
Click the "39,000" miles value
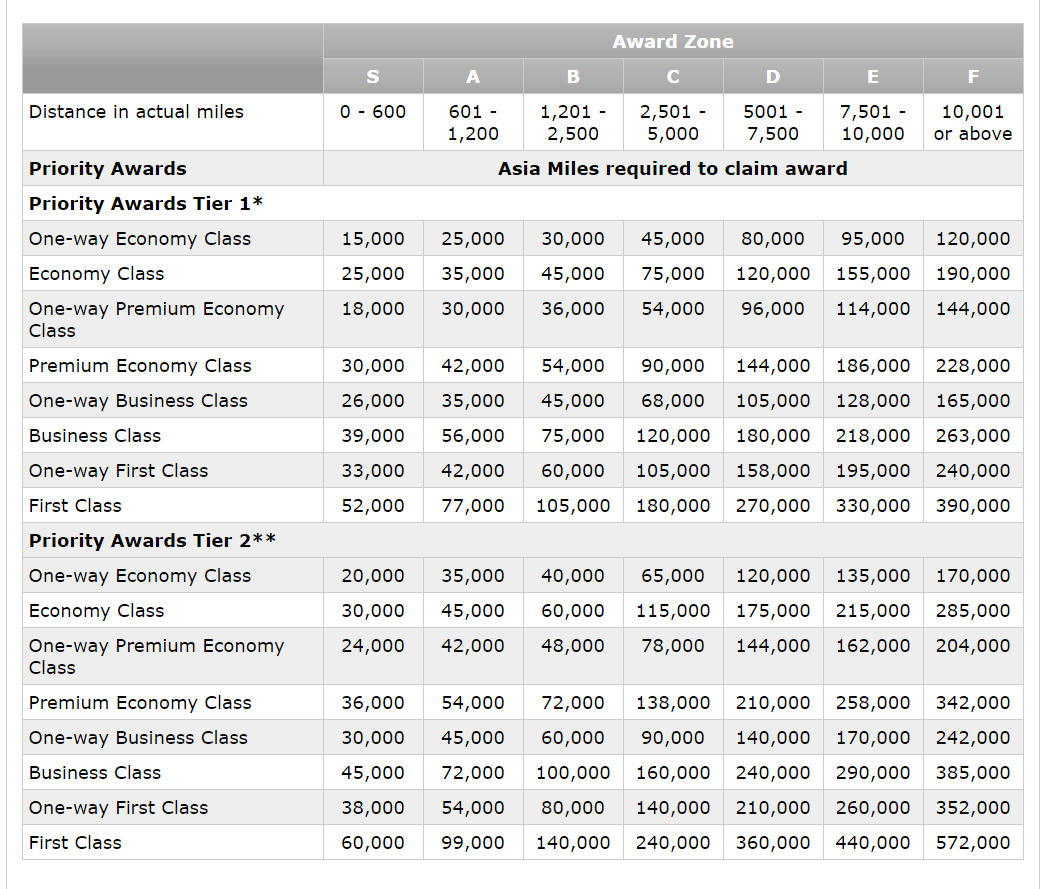pos(373,436)
